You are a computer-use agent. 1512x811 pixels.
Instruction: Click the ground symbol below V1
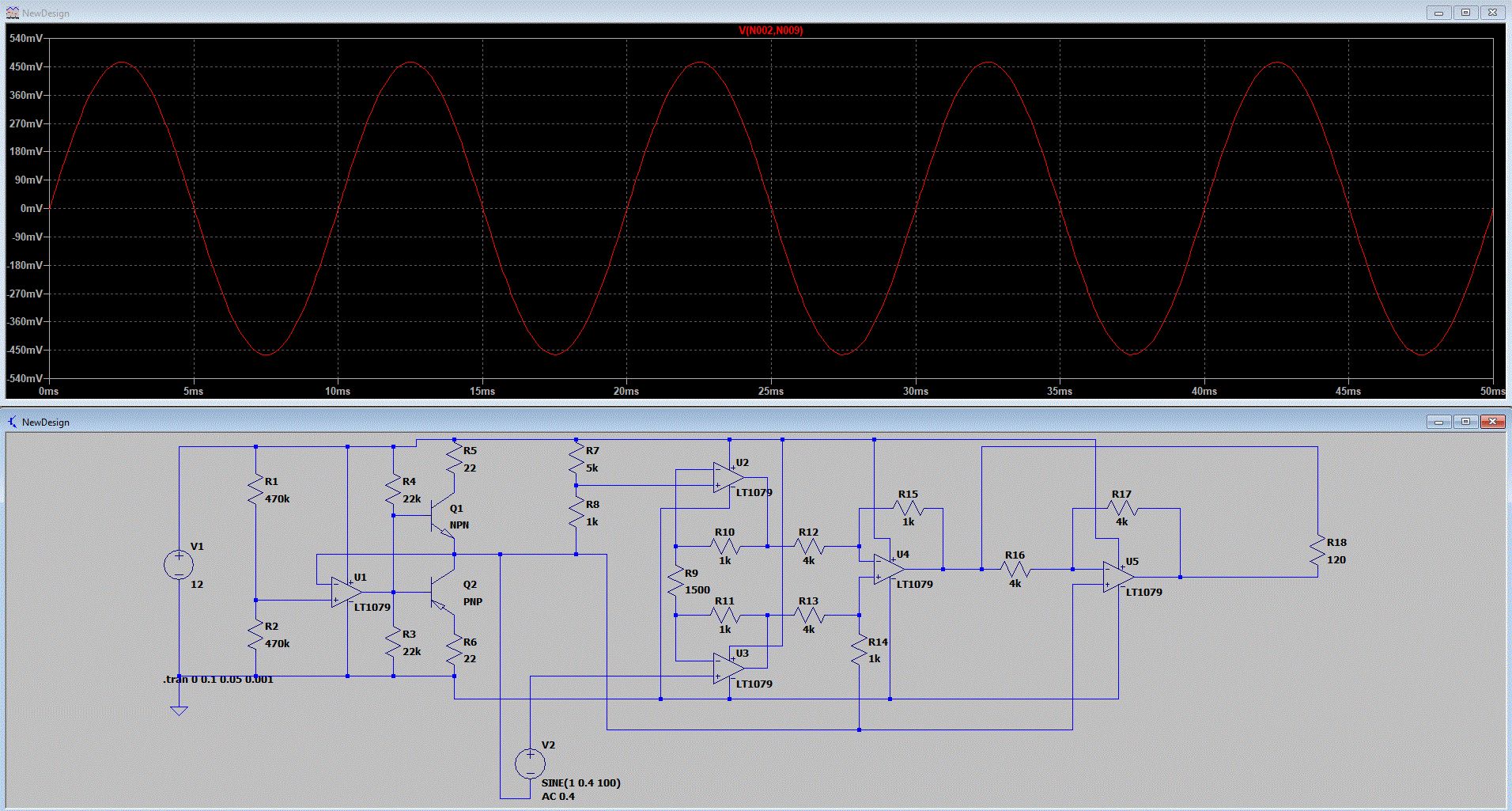coord(179,710)
